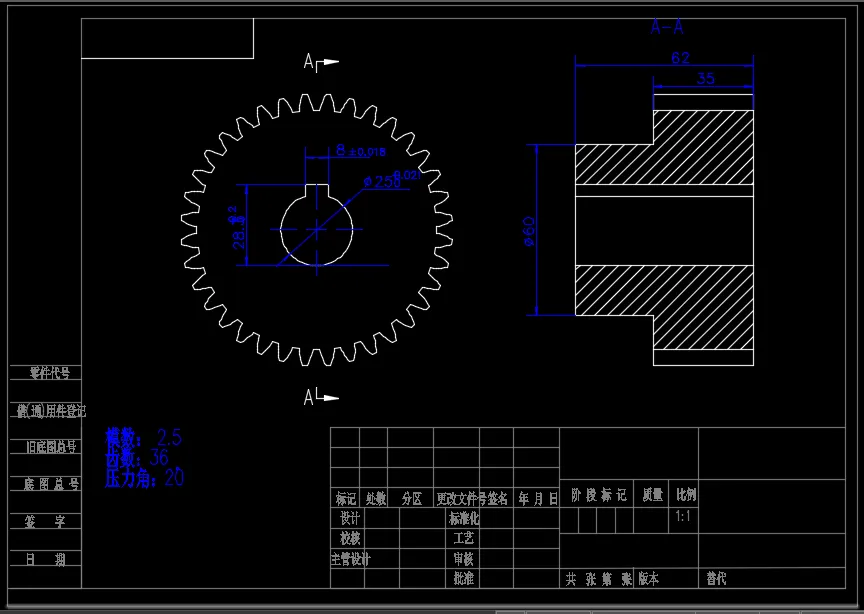Click the keyway slot on gear bore
Image resolution: width=864 pixels, height=614 pixels.
pos(317,191)
